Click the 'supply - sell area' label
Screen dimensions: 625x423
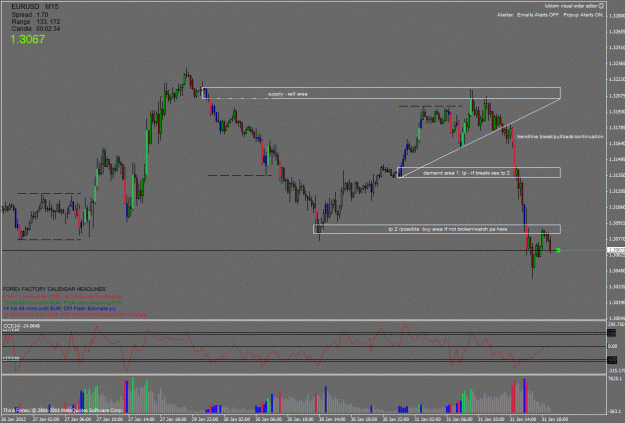click(x=287, y=94)
